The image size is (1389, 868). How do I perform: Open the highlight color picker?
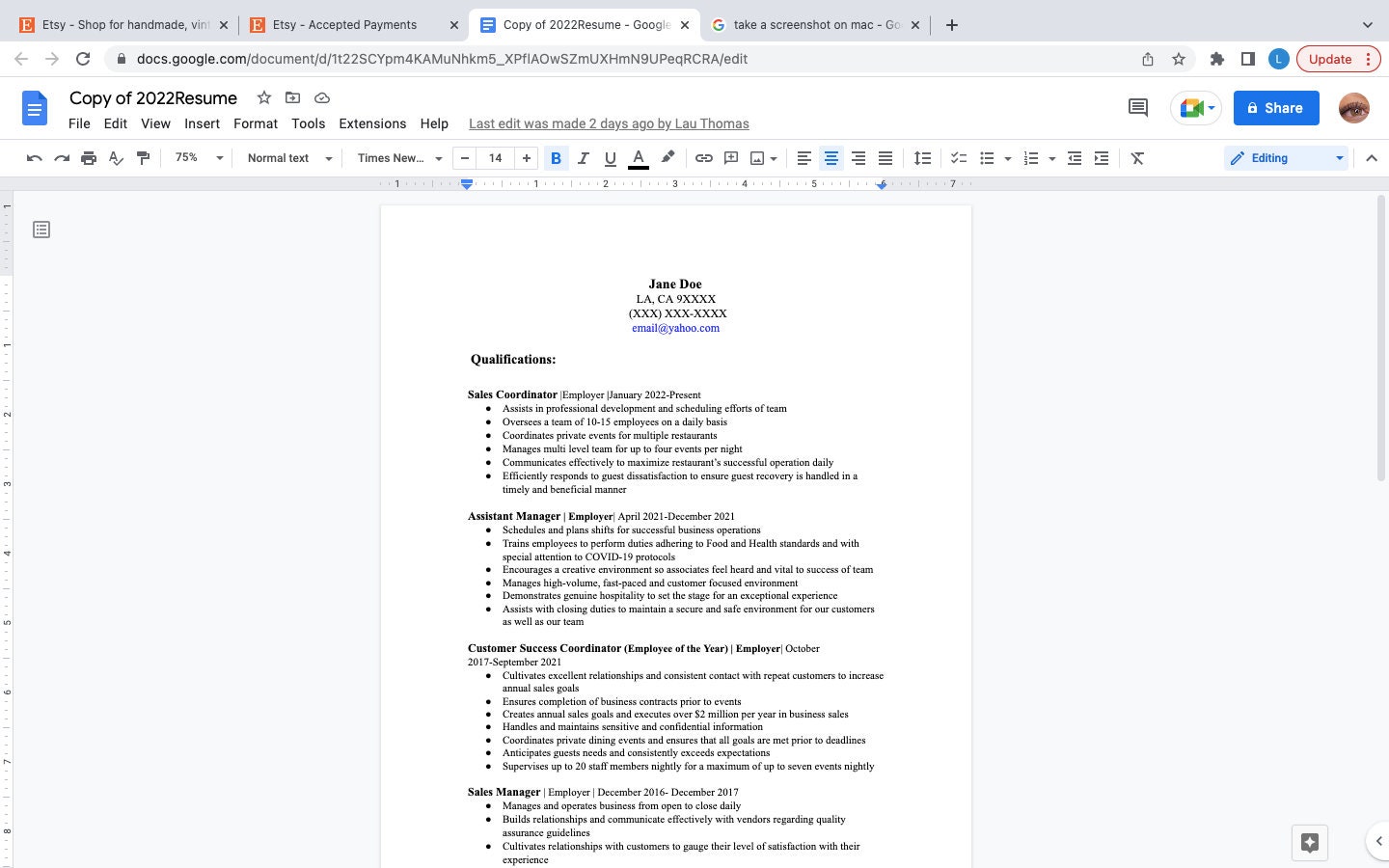tap(667, 158)
